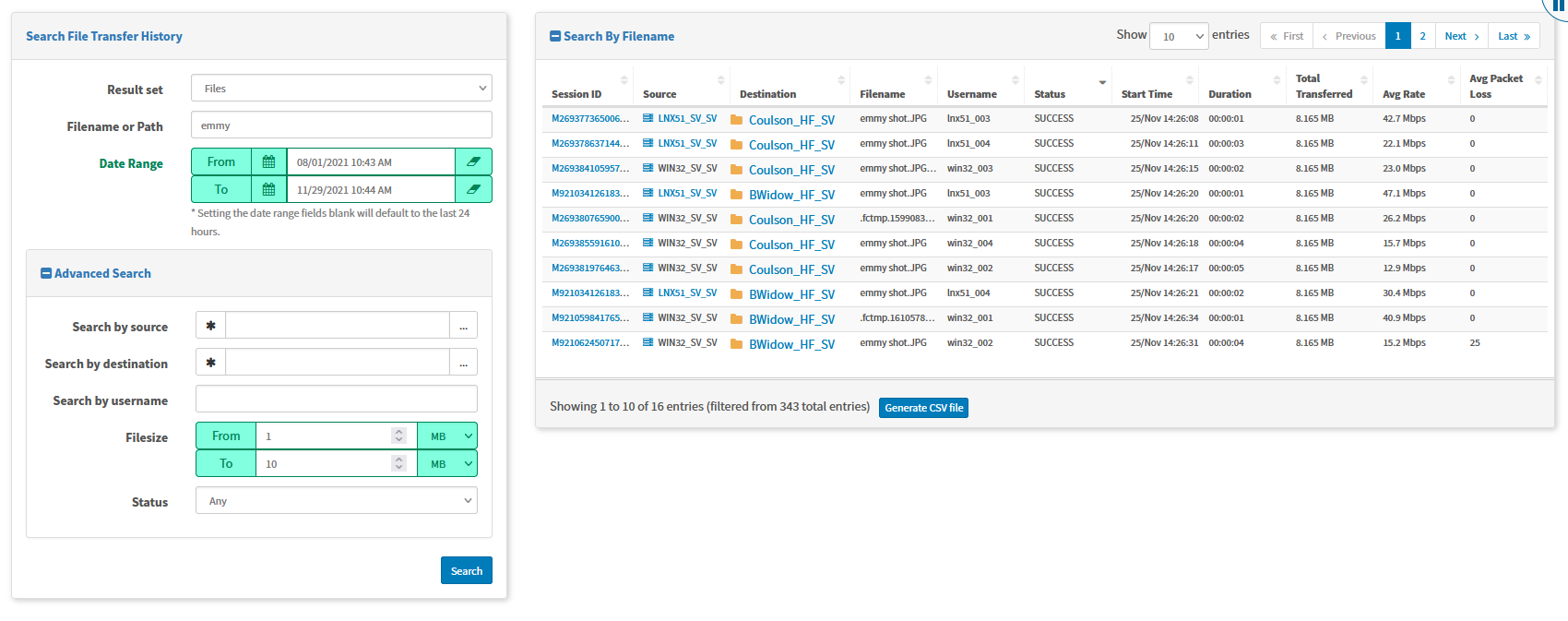Click BWidow_HF_SV destination in last row
The width and height of the screenshot is (1568, 621).
coord(791,344)
